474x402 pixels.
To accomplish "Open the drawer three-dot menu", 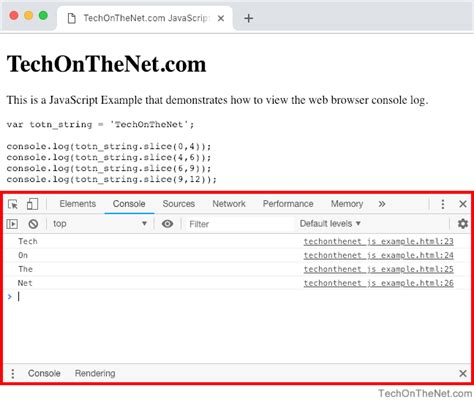I will click(x=13, y=374).
